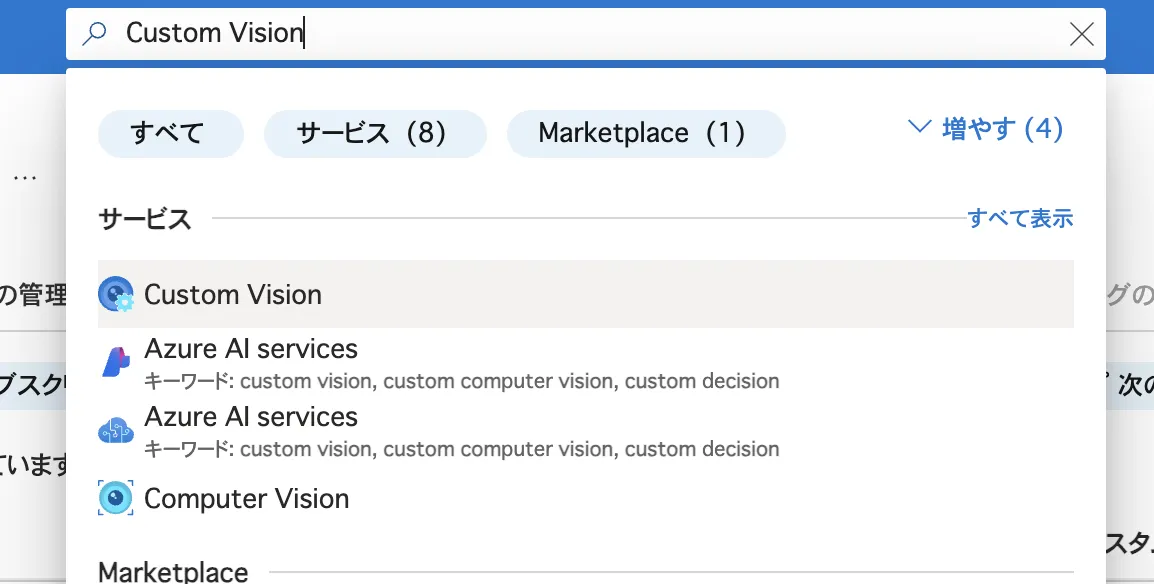Clear the search with the X icon
This screenshot has width=1154, height=584.
click(x=1081, y=33)
